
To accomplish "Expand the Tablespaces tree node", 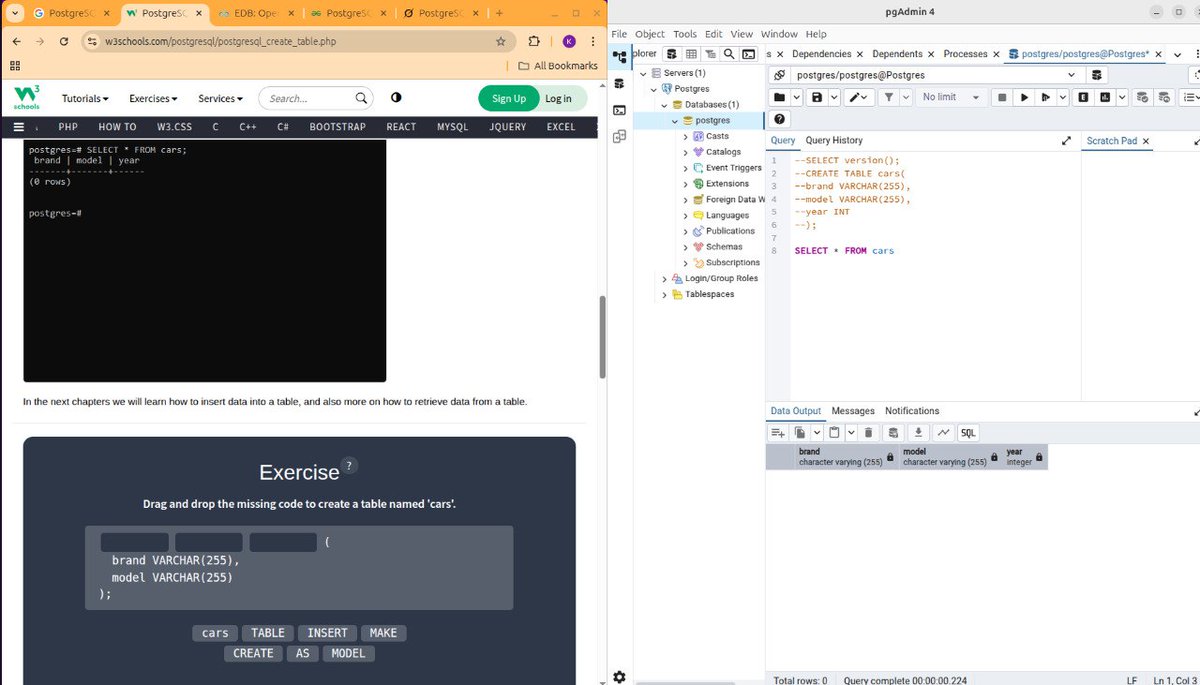I will pos(664,294).
